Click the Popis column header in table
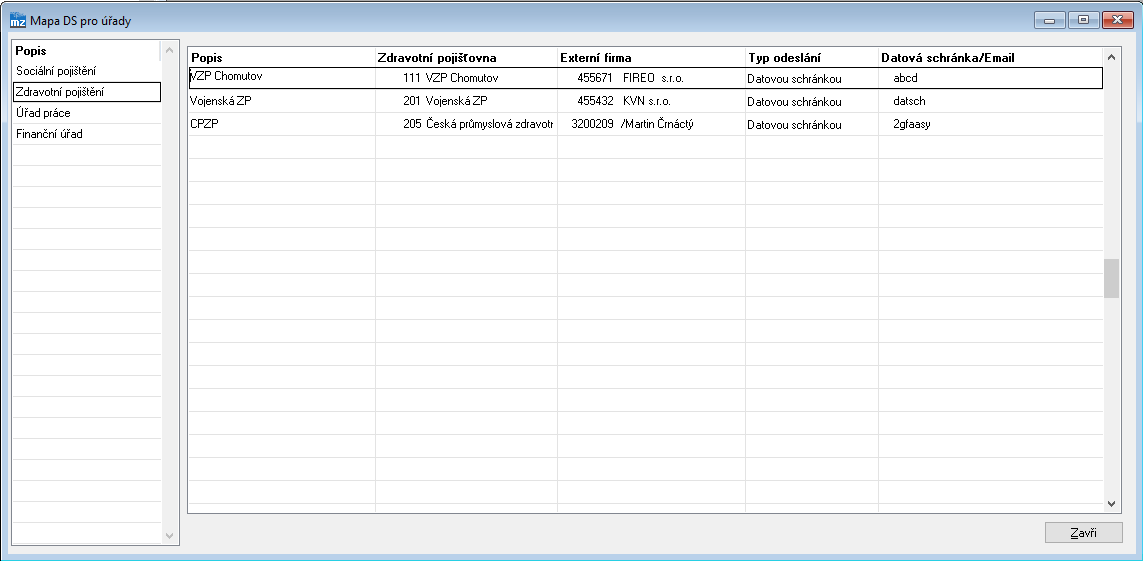 click(x=207, y=58)
